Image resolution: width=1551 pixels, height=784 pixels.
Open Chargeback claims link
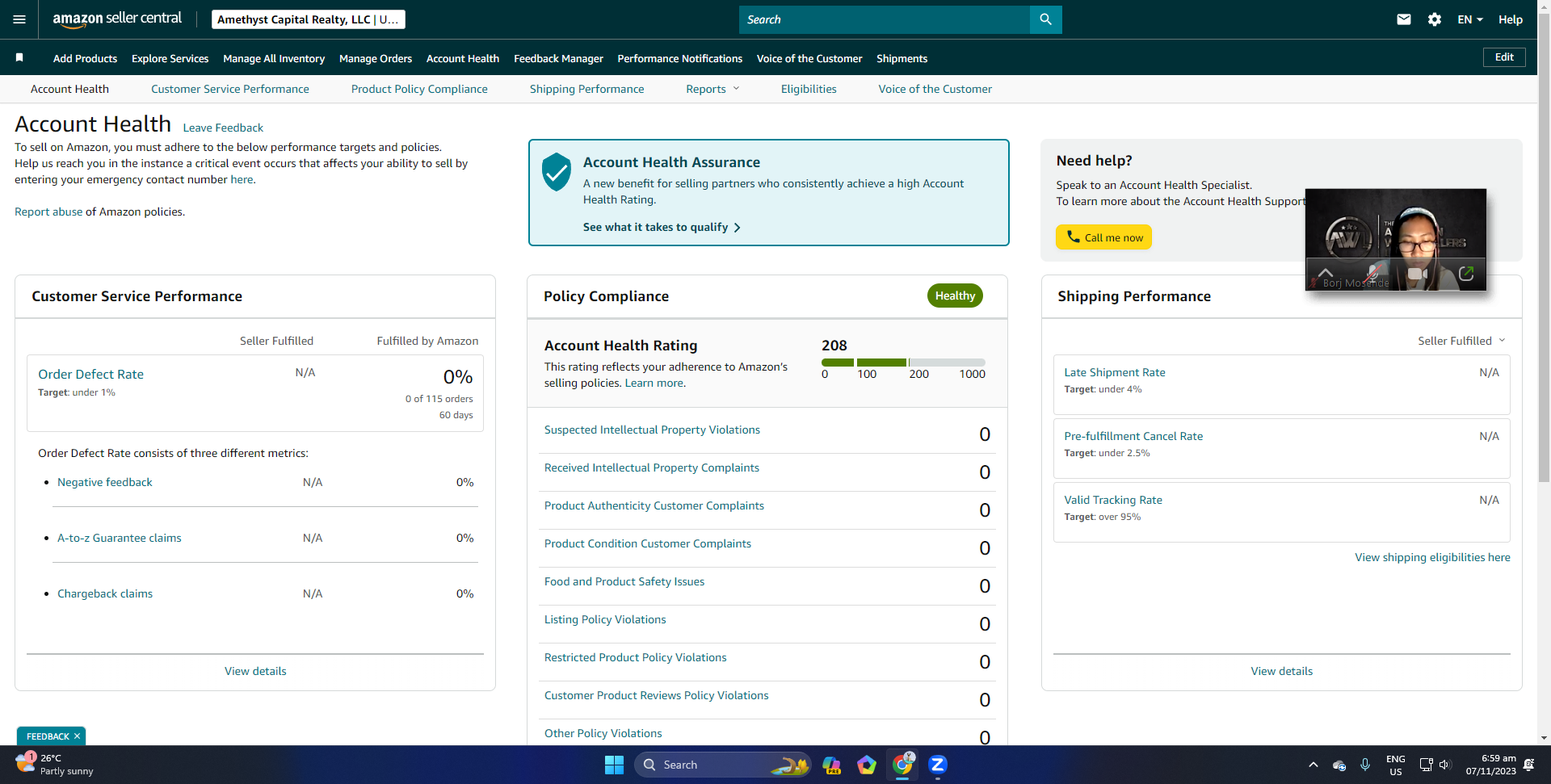click(105, 593)
